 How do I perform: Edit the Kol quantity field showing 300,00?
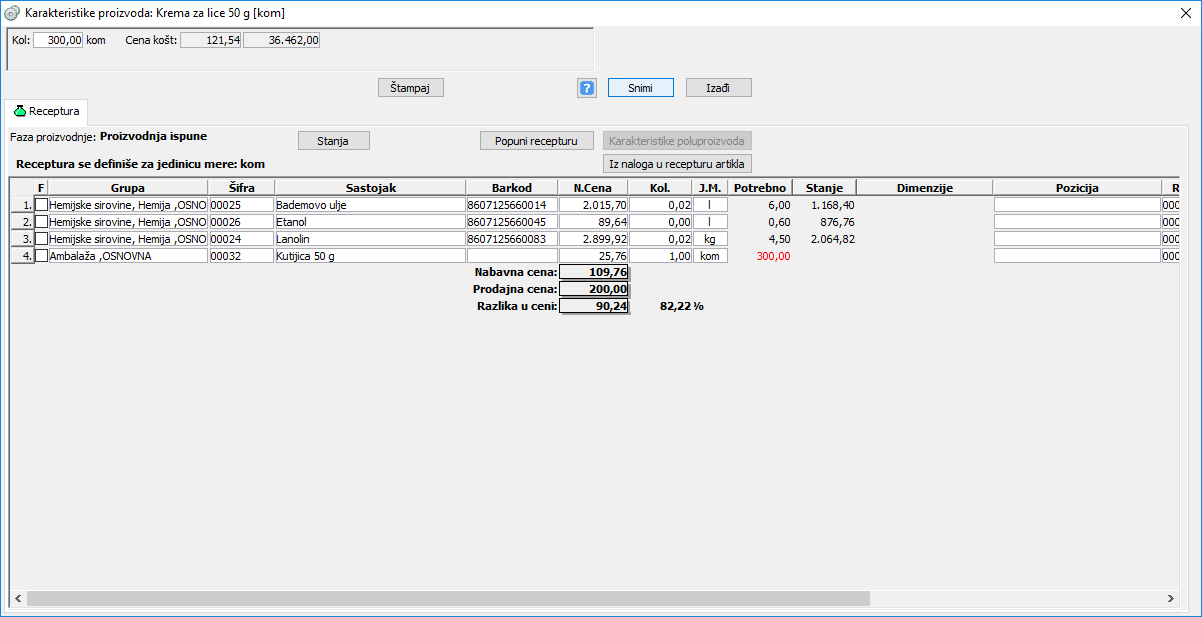pyautogui.click(x=58, y=40)
